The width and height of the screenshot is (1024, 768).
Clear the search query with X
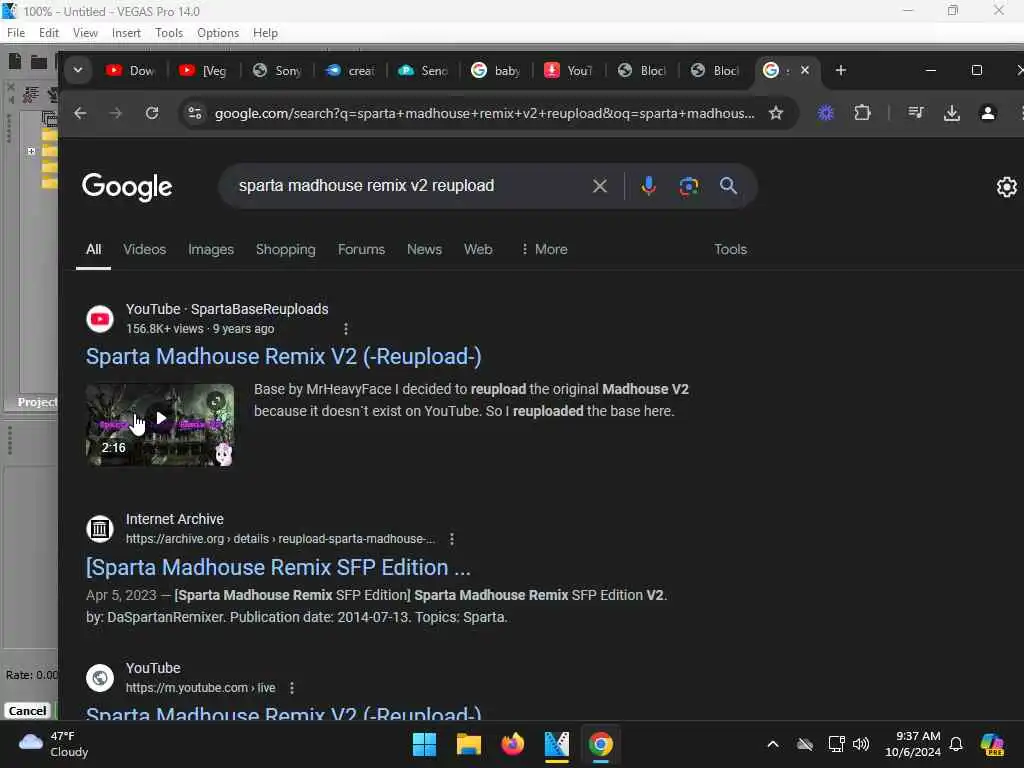click(x=600, y=186)
